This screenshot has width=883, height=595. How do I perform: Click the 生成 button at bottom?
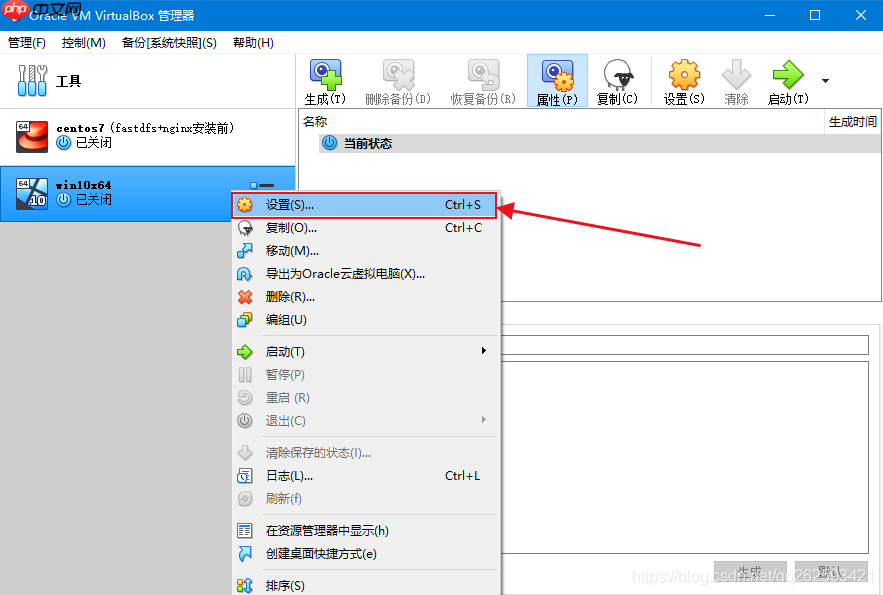pyautogui.click(x=750, y=568)
